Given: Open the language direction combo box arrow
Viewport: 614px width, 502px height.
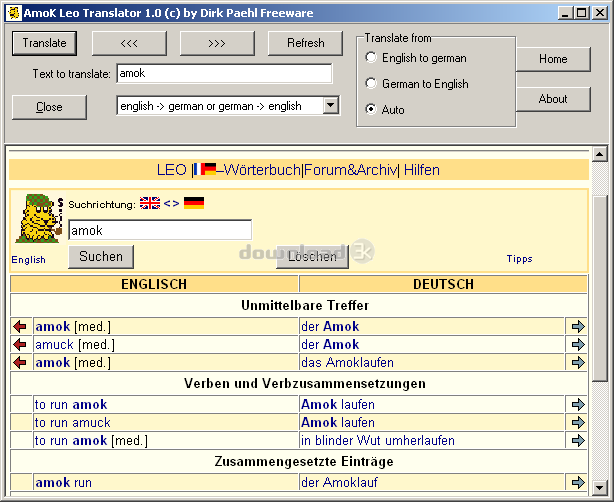Looking at the screenshot, I should point(330,106).
